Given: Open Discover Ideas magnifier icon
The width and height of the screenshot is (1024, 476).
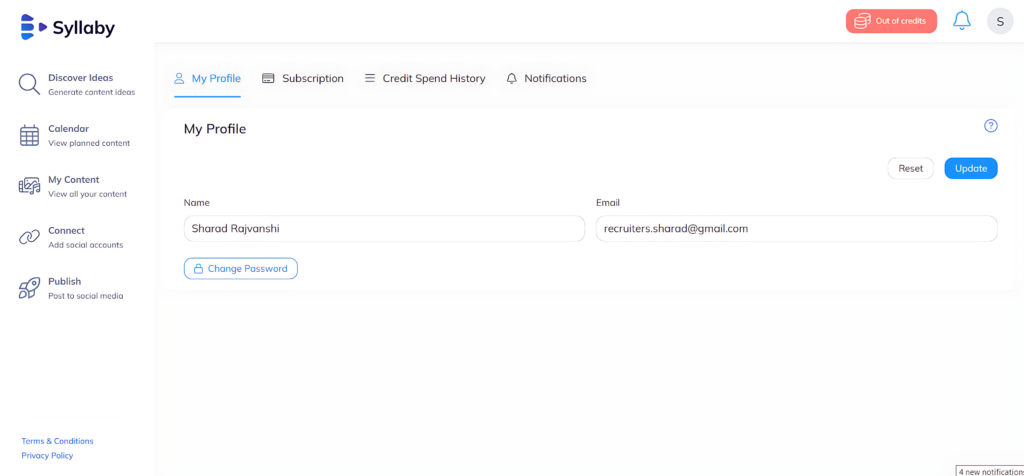Looking at the screenshot, I should 29,85.
